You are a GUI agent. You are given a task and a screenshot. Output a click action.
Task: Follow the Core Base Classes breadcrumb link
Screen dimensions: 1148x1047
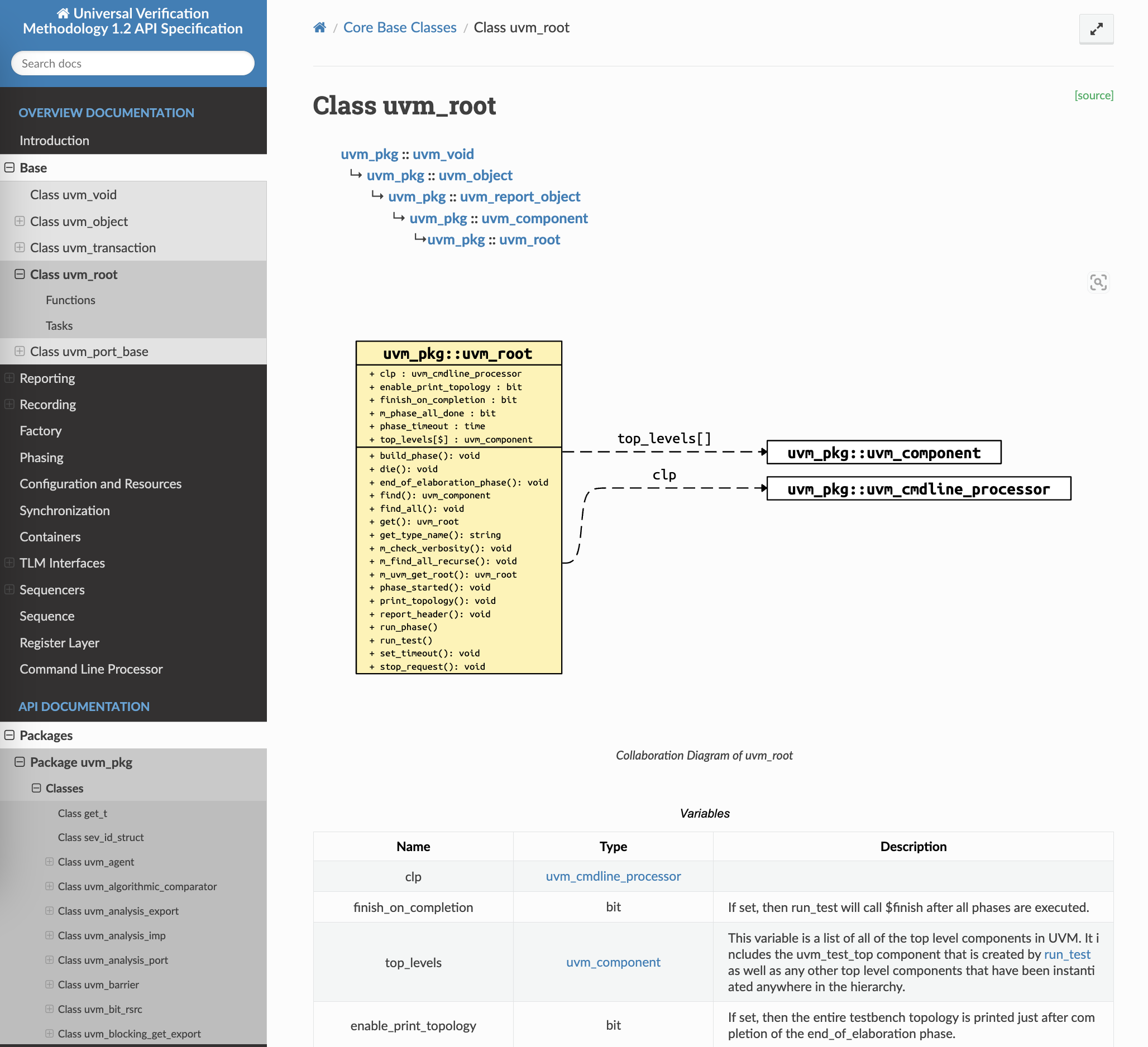399,27
